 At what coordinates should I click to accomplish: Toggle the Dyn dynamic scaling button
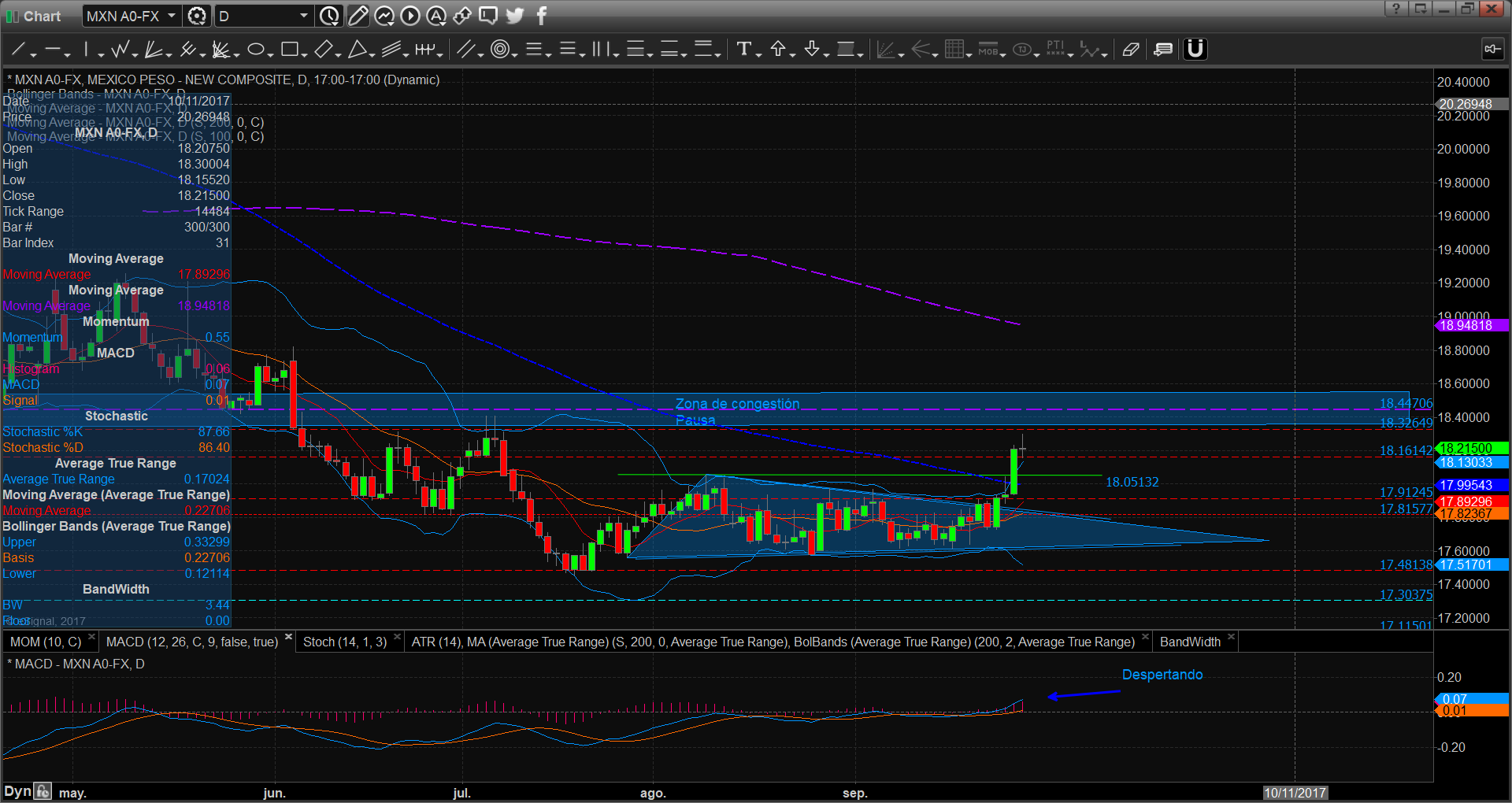17,791
